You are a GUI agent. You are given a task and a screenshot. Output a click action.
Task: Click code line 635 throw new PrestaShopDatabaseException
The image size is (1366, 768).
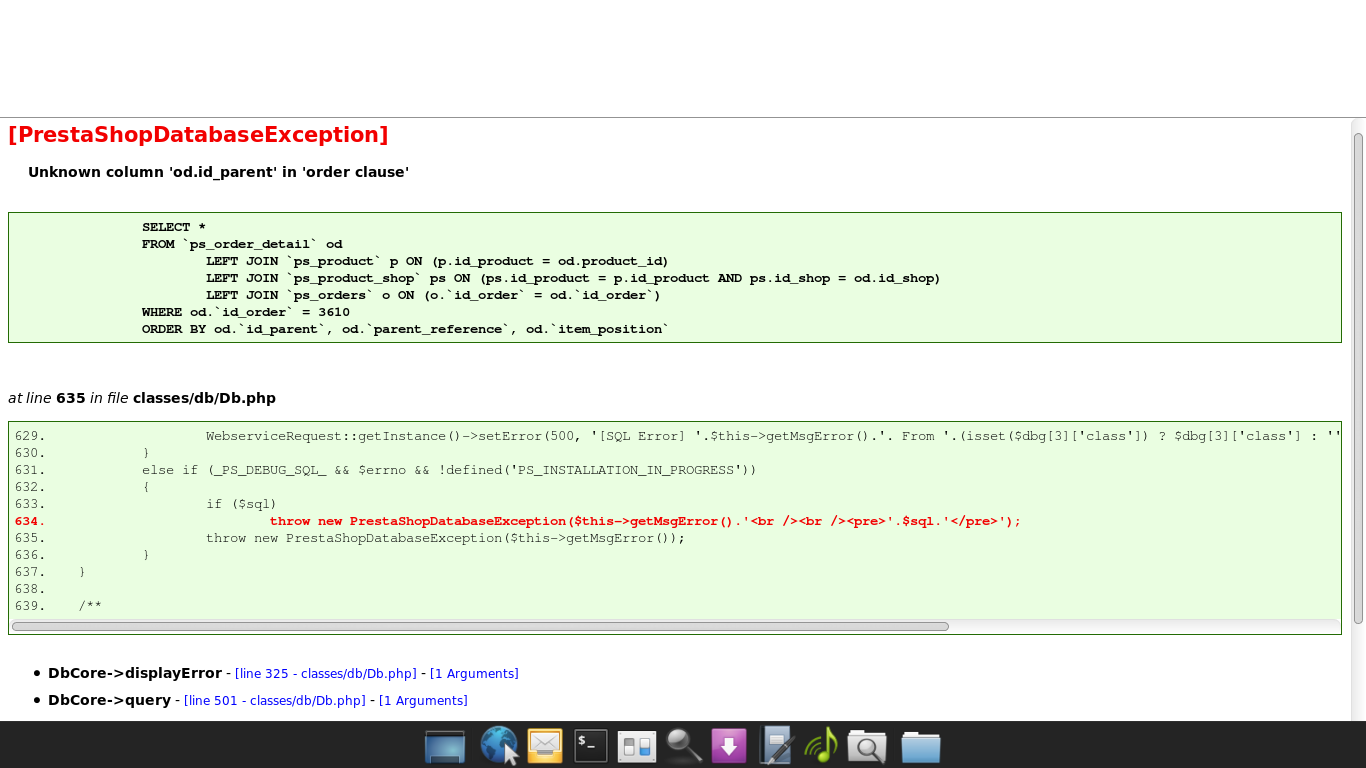pyautogui.click(x=350, y=538)
